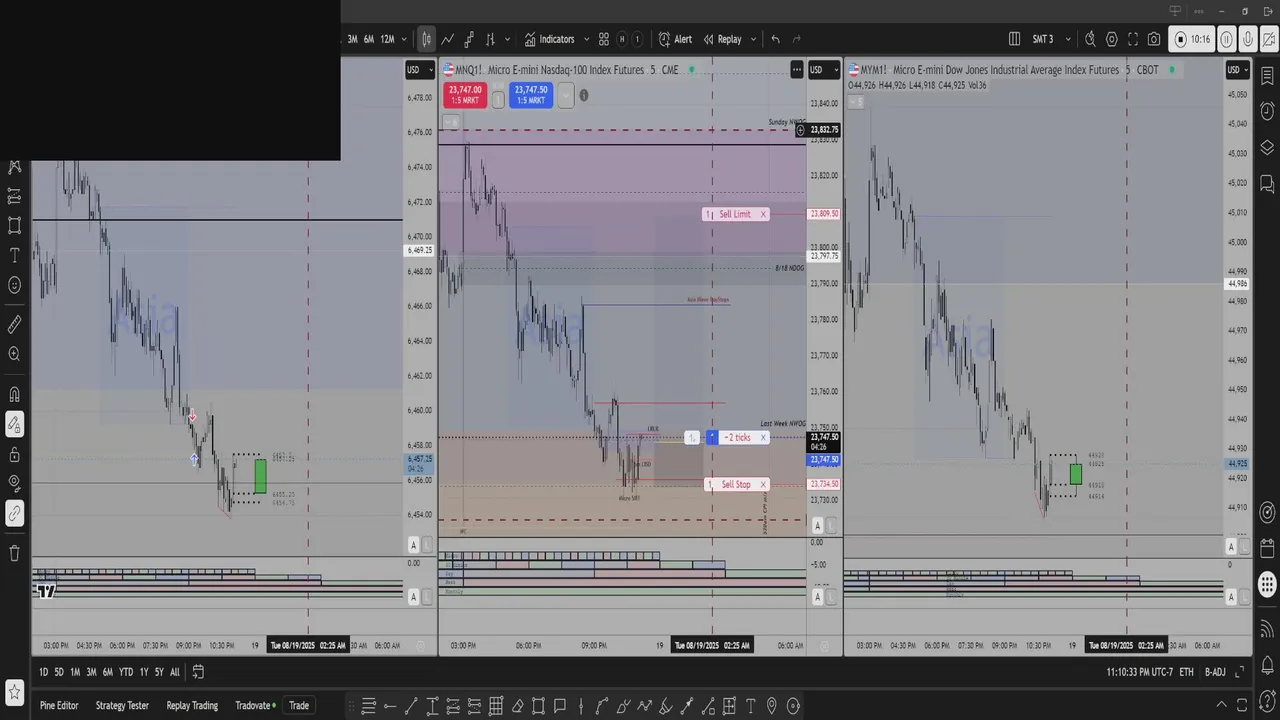Open the Replay Trading tab
The image size is (1280, 720).
[192, 705]
